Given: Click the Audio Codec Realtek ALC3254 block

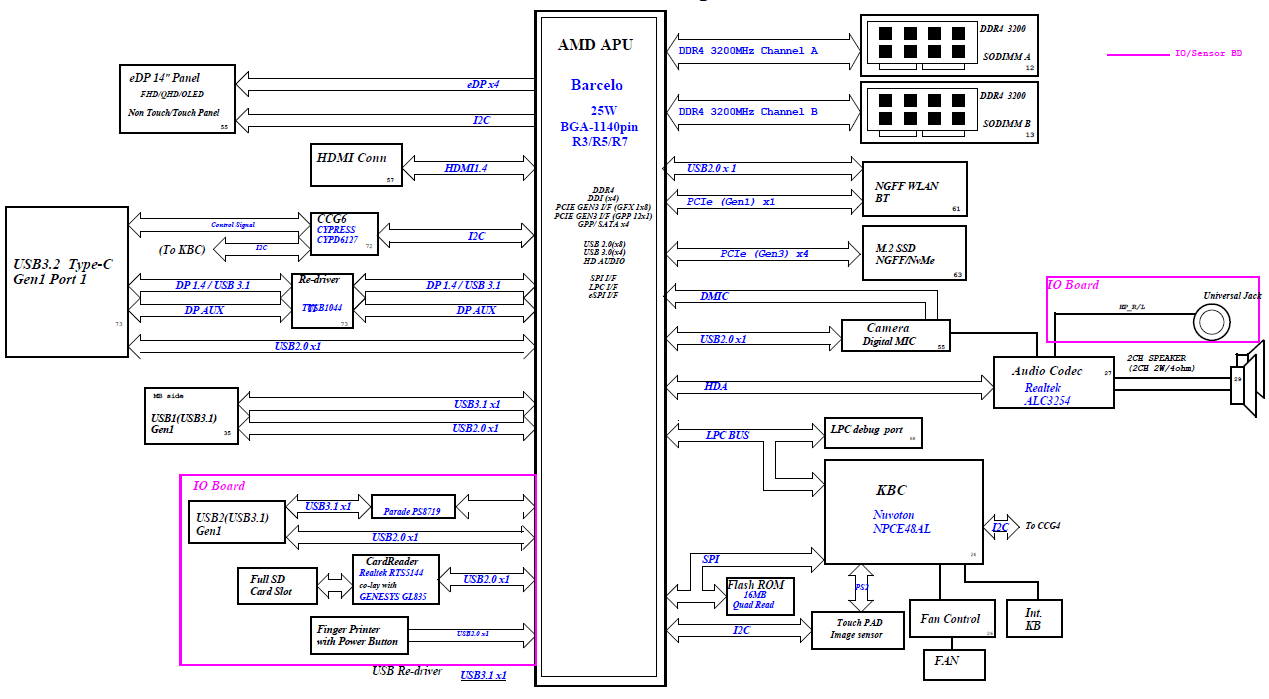Looking at the screenshot, I should tap(1053, 383).
